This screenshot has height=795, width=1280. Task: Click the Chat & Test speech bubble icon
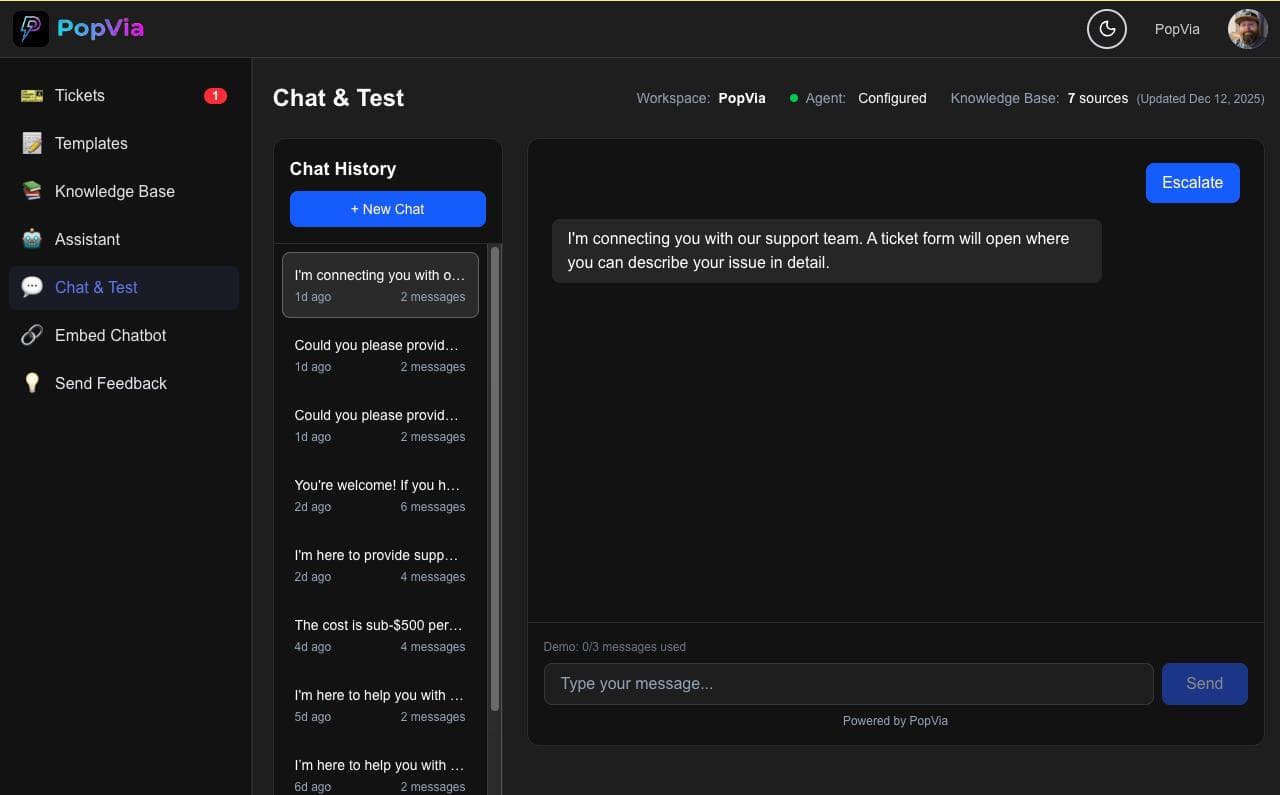click(31, 287)
